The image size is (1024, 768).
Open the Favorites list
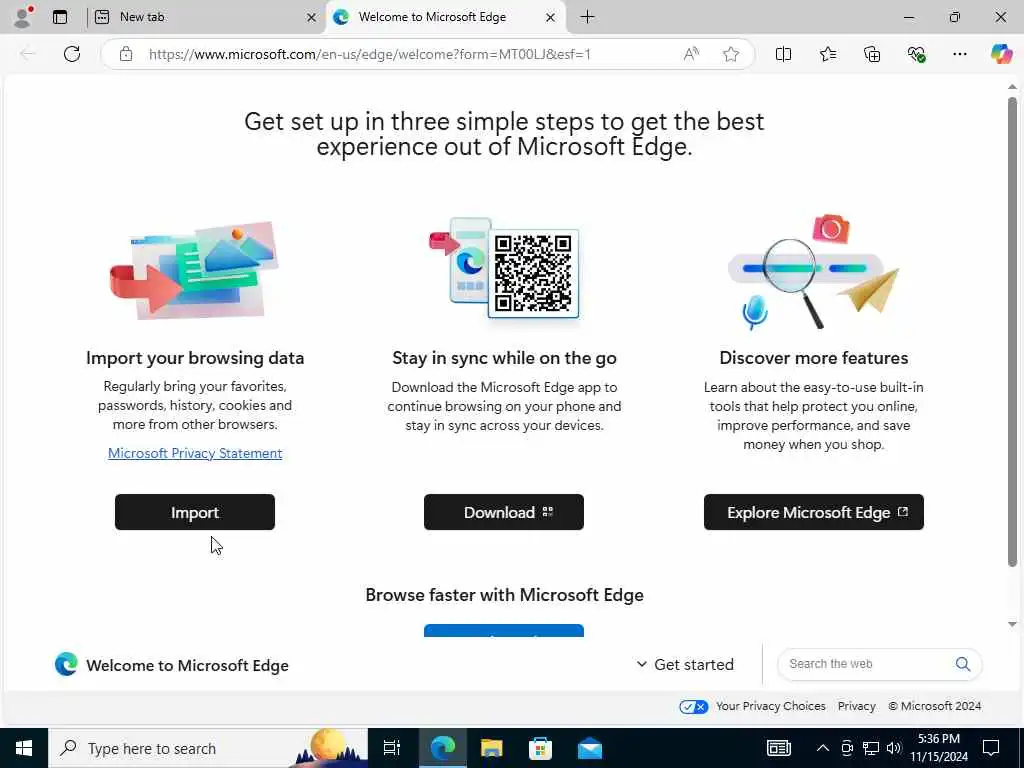[828, 54]
